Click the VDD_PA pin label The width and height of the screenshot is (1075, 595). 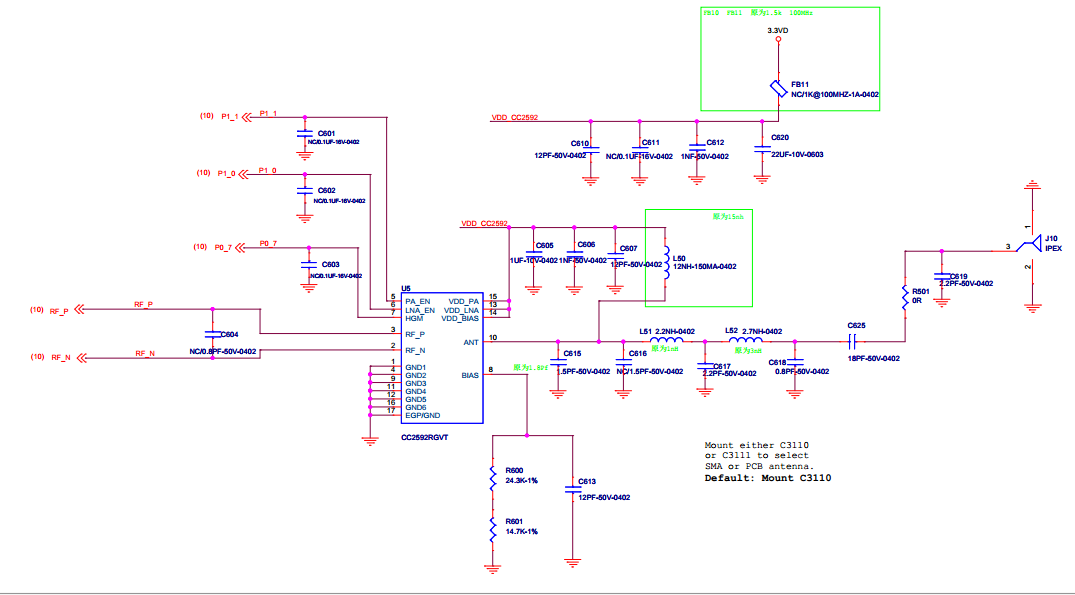(x=463, y=302)
